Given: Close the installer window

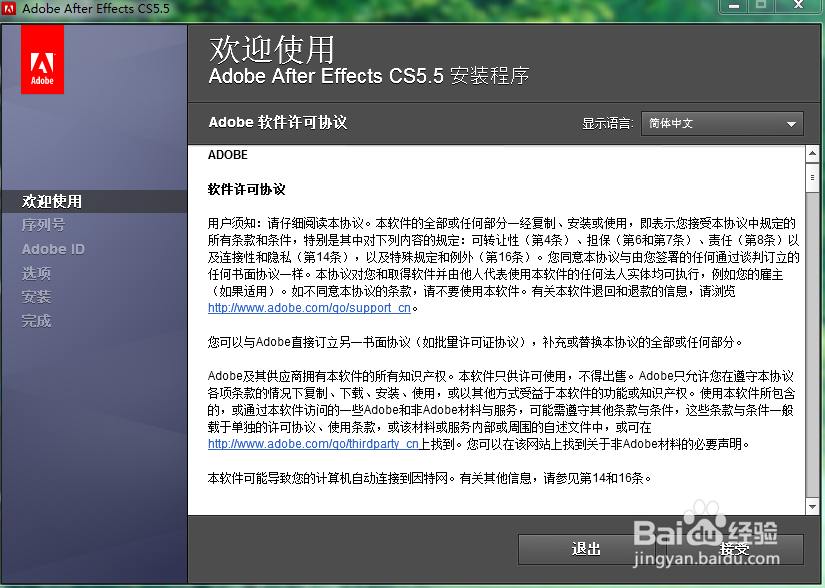Looking at the screenshot, I should tap(799, 6).
